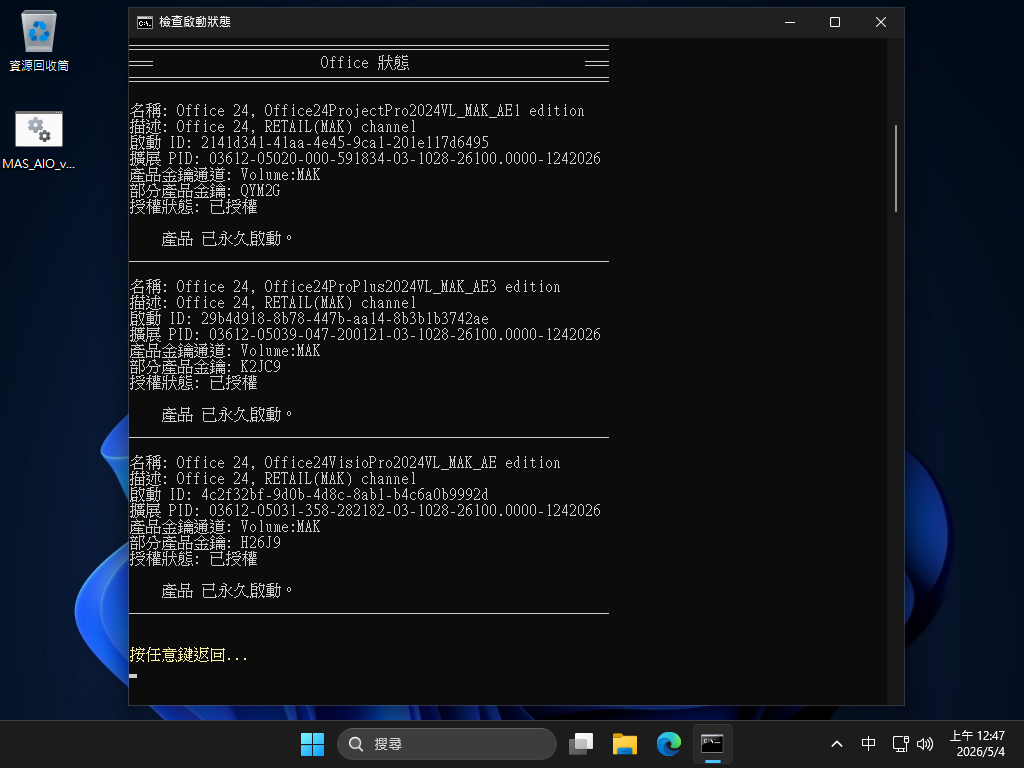Launch File Explorer from the taskbar
Viewport: 1024px width, 768px height.
[x=625, y=744]
